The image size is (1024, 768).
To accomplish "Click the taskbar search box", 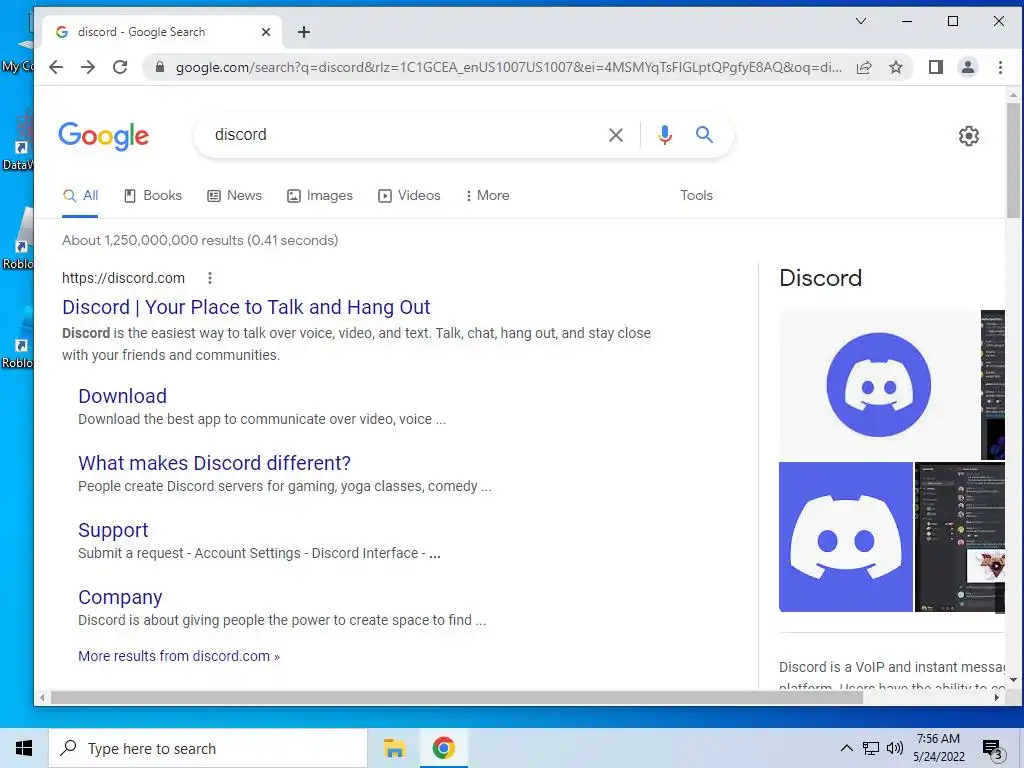I will (208, 748).
